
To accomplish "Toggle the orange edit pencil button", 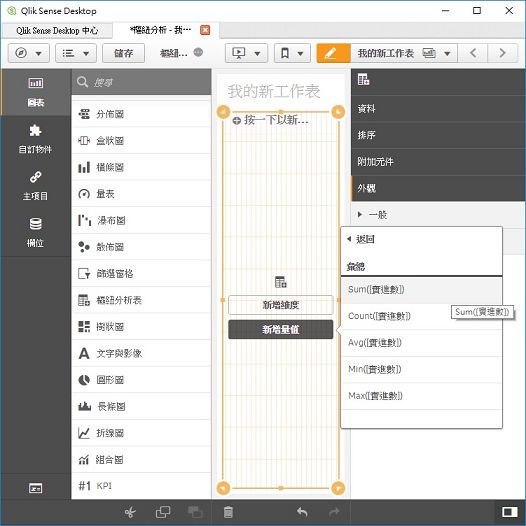I will [x=333, y=53].
